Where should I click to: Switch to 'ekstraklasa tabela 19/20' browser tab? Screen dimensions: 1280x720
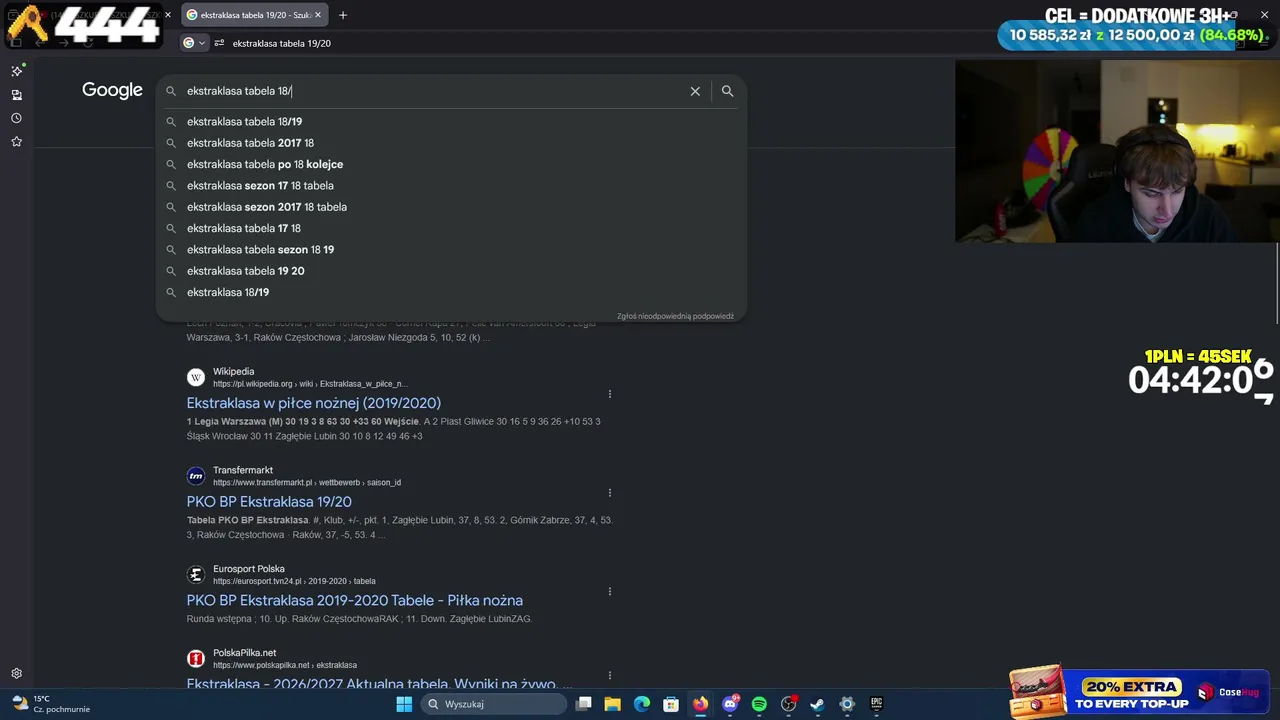[254, 15]
